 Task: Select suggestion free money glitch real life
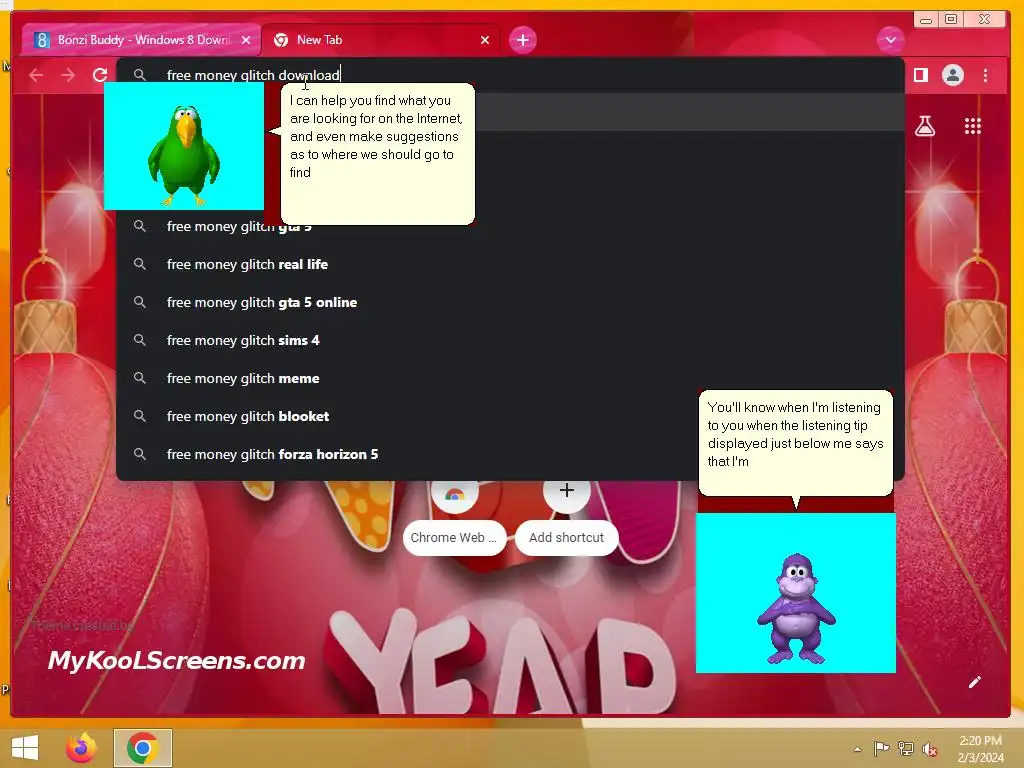(x=510, y=264)
